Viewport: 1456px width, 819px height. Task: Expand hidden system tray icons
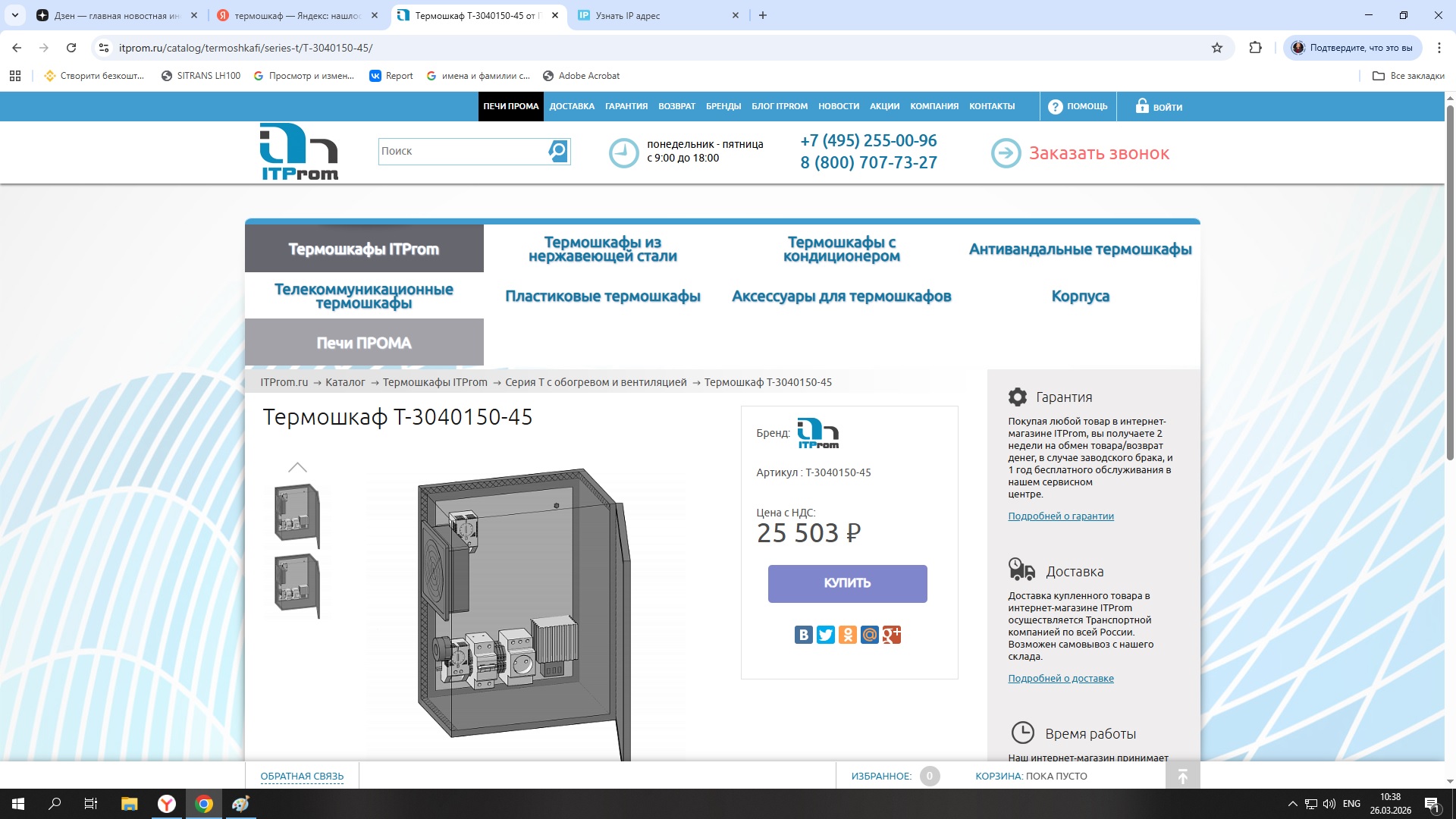tap(1292, 804)
